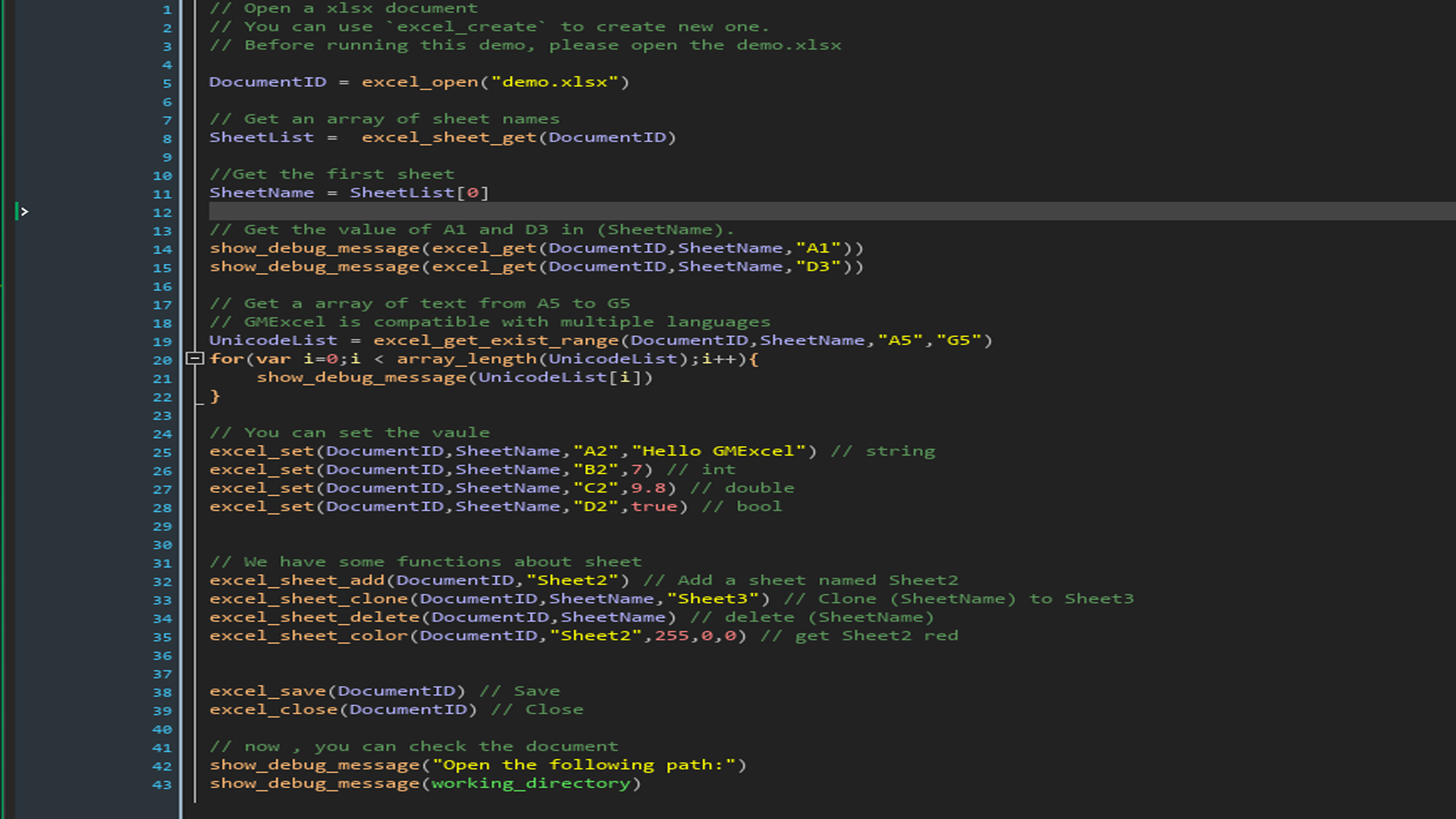1456x819 pixels.
Task: Click line number 5 in gutter
Action: click(167, 83)
